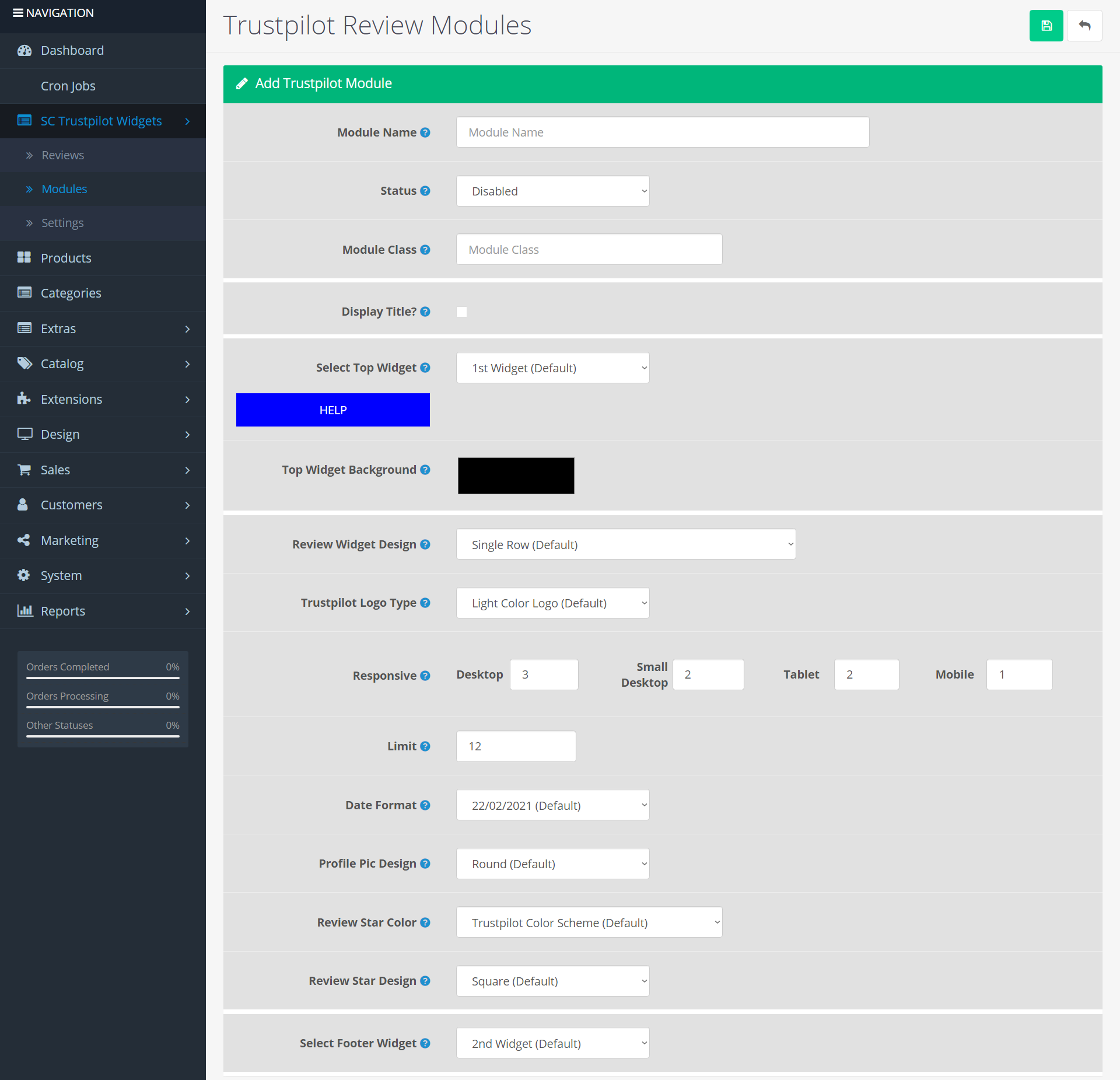Click the Status help question icon
The height and width of the screenshot is (1080, 1120).
[425, 191]
